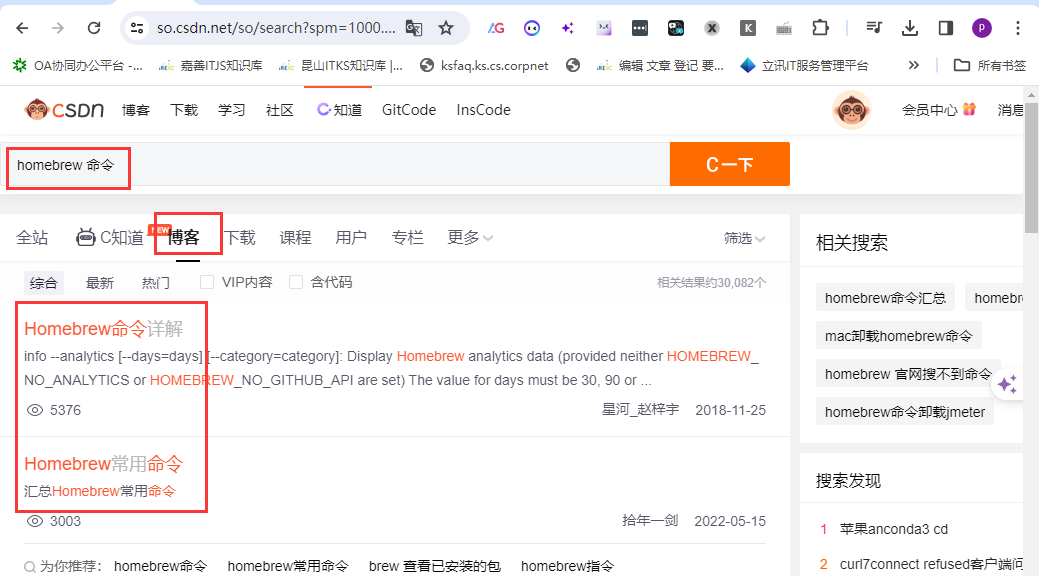This screenshot has width=1039, height=576.
Task: Open the Homebrew命令详解 article
Action: 103,328
